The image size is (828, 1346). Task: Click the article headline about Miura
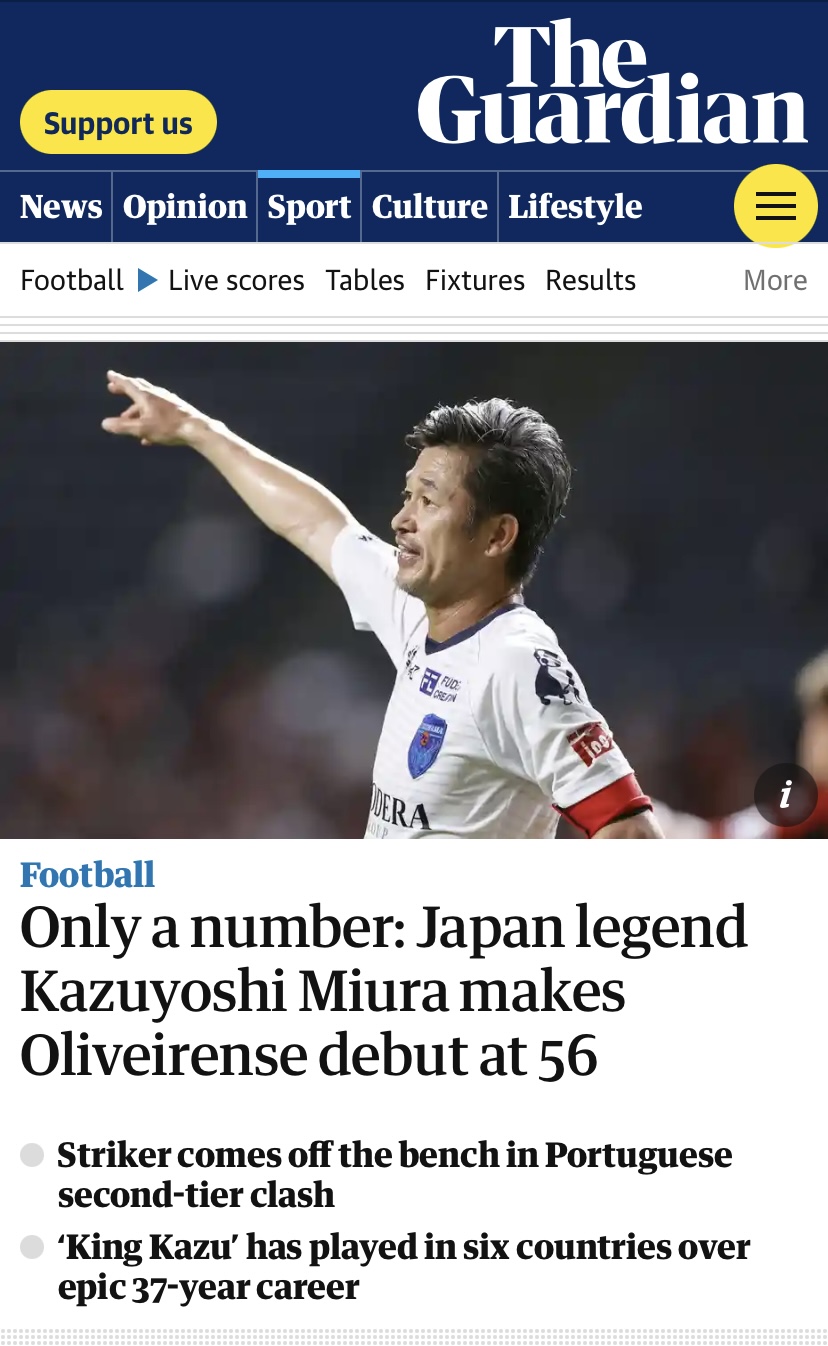pos(384,991)
